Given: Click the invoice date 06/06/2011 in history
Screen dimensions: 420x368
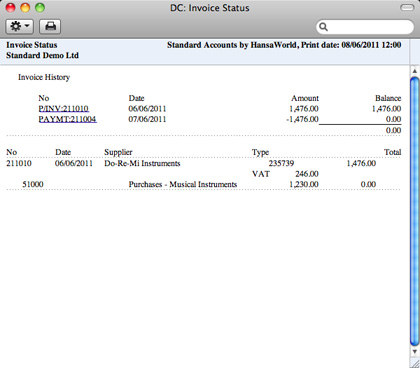Looking at the screenshot, I should coord(147,109).
